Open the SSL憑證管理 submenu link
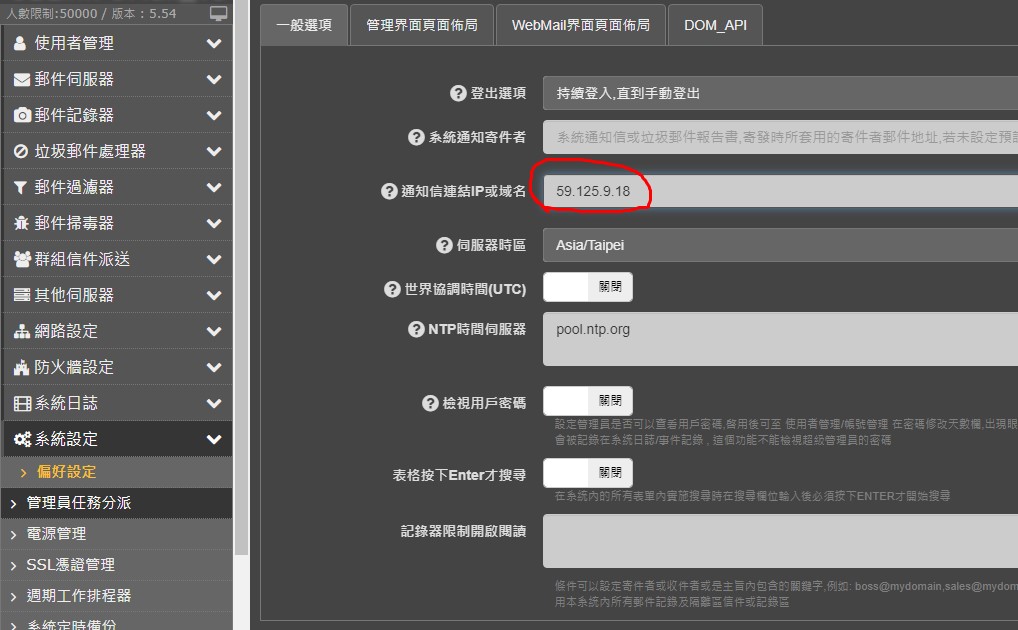 coord(71,565)
